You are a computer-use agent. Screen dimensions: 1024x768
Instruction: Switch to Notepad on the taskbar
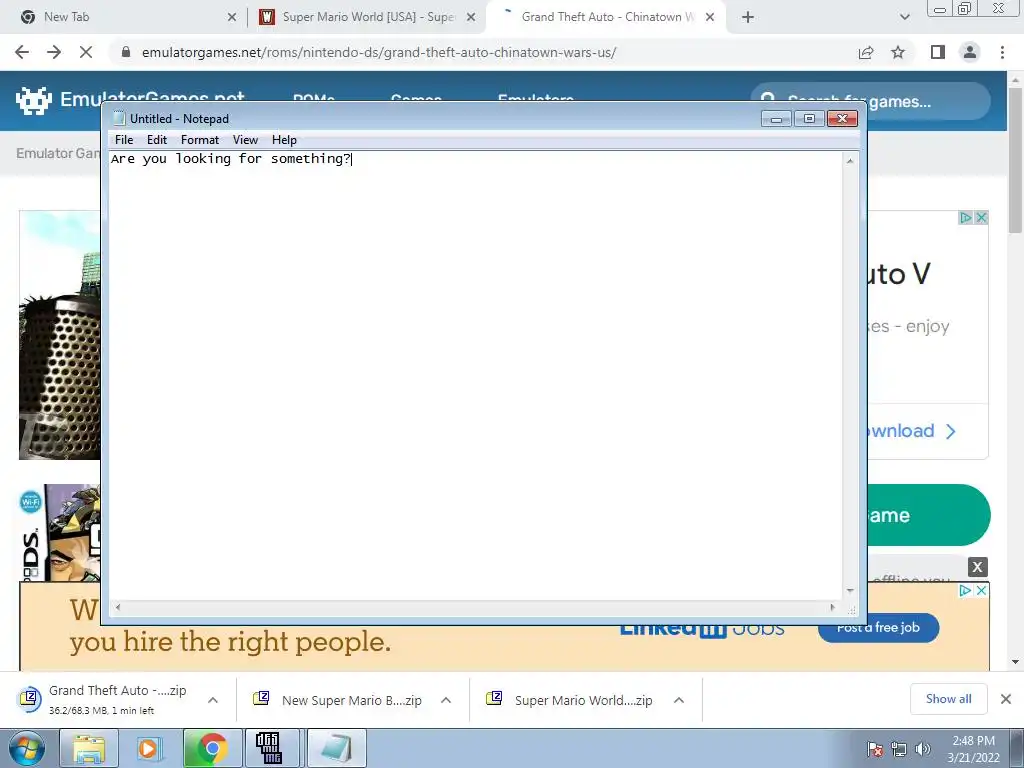click(x=337, y=748)
